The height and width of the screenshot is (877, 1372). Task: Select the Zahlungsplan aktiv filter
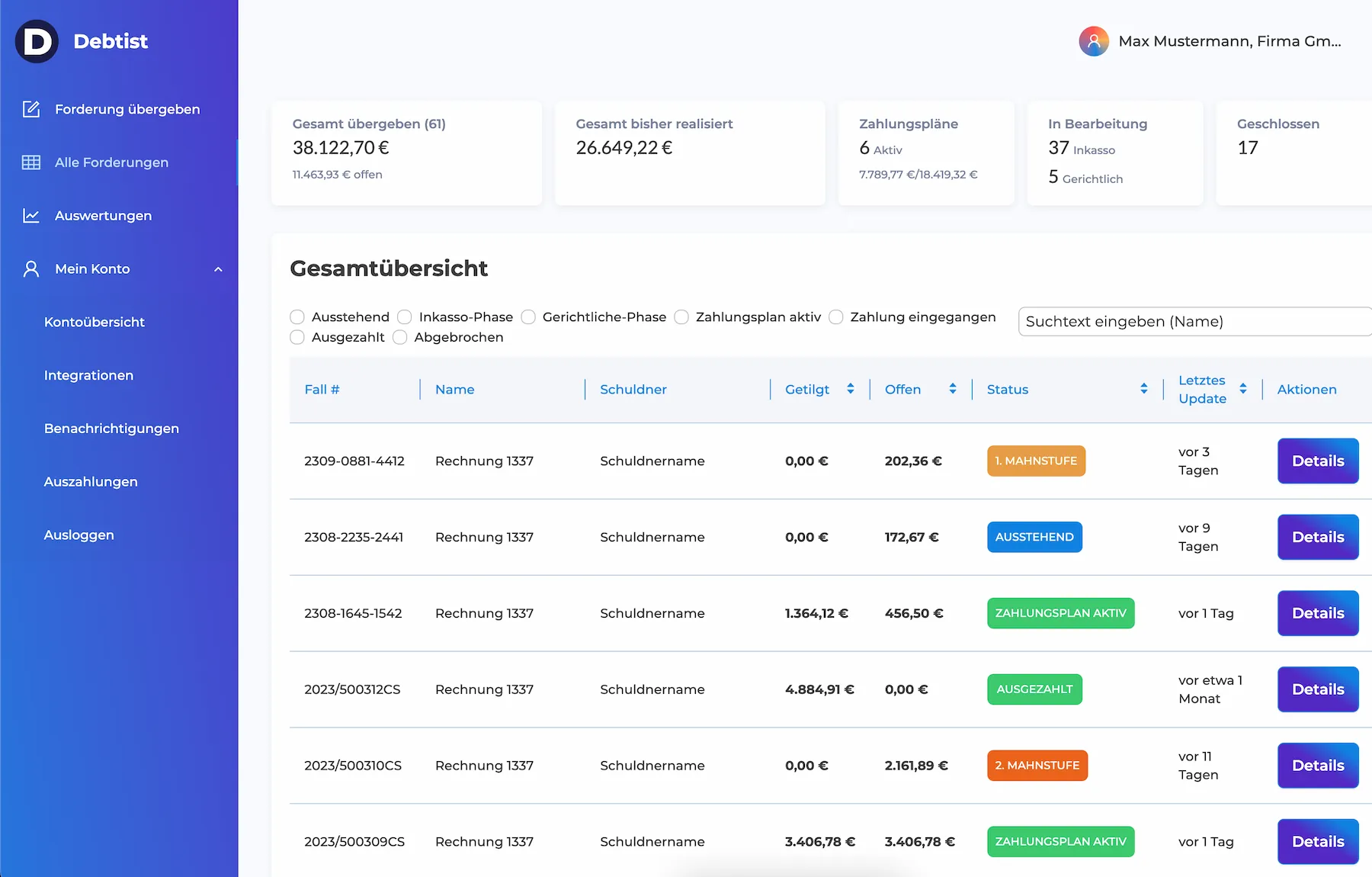pos(681,316)
